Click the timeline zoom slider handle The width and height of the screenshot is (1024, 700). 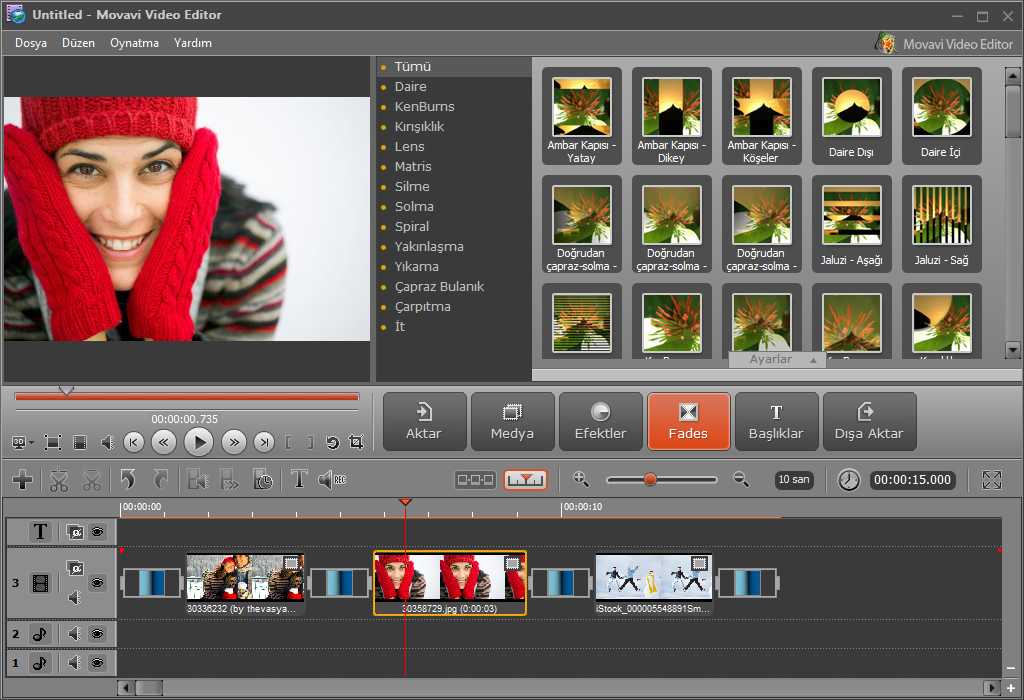coord(650,480)
